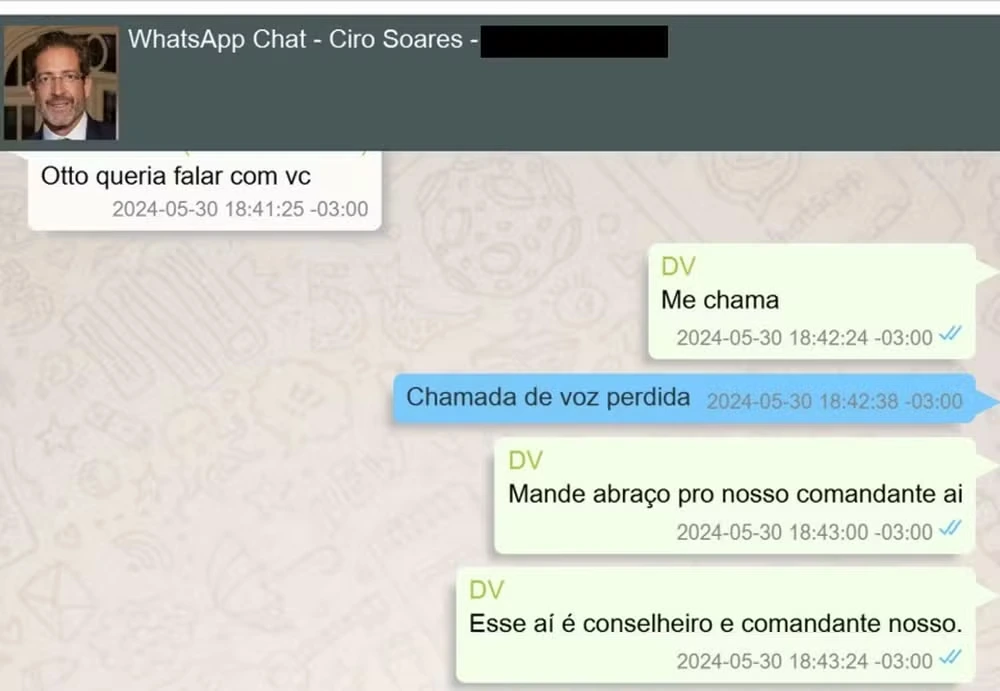The image size is (1000, 691).
Task: Open the 'Chamada de voz perdida' call notice
Action: pyautogui.click(x=684, y=399)
